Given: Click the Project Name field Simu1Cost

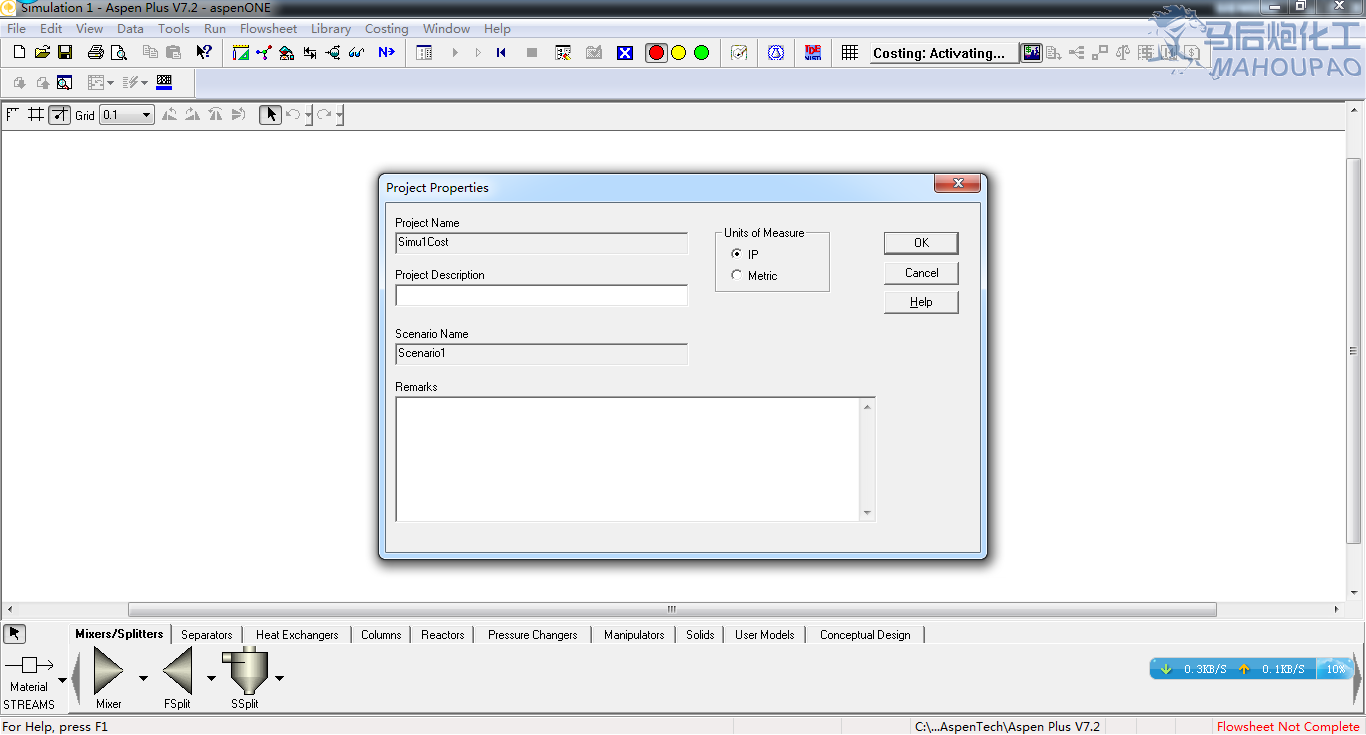Looking at the screenshot, I should pyautogui.click(x=542, y=243).
